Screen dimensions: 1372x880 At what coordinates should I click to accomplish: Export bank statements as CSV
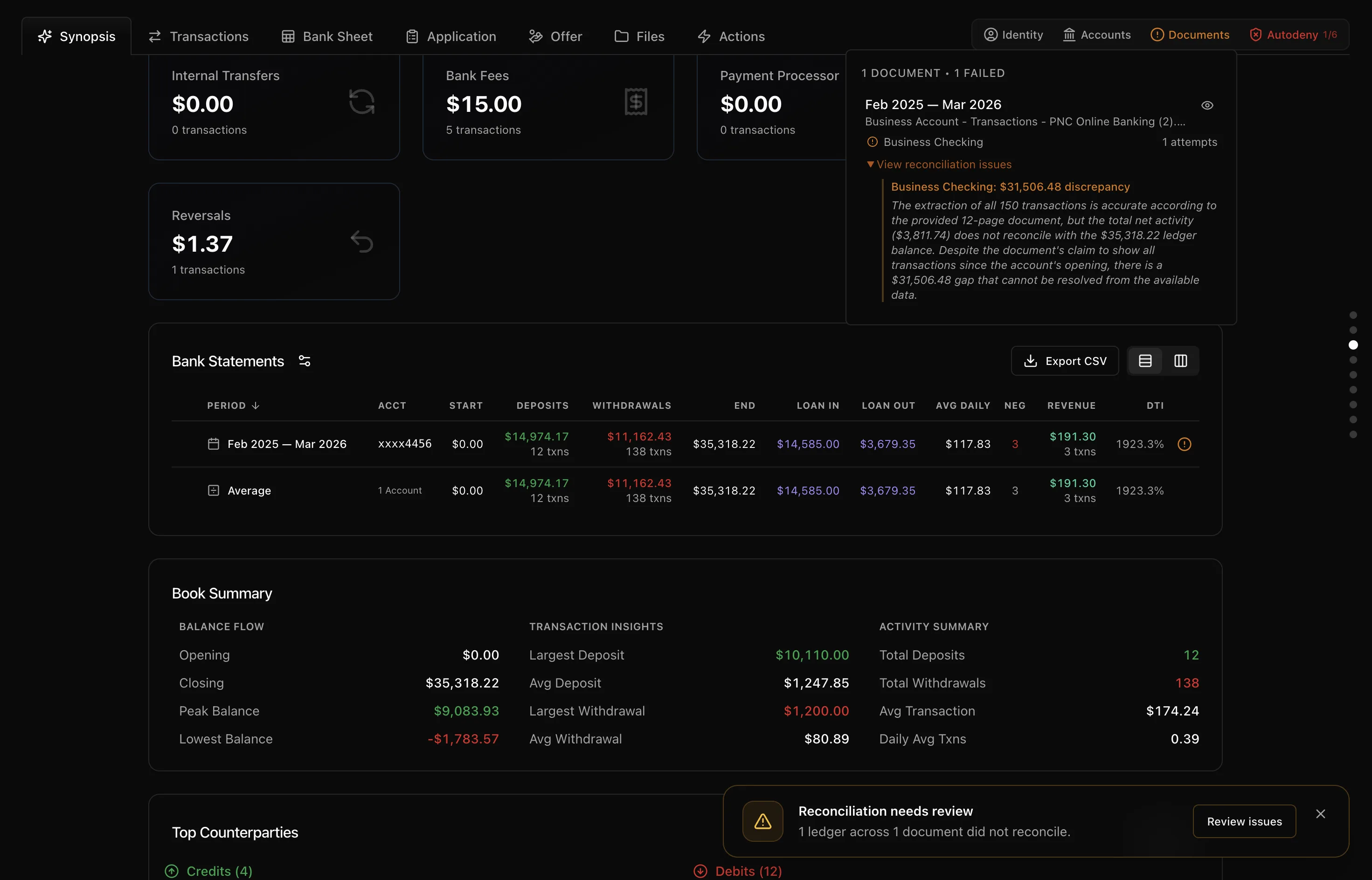point(1065,361)
